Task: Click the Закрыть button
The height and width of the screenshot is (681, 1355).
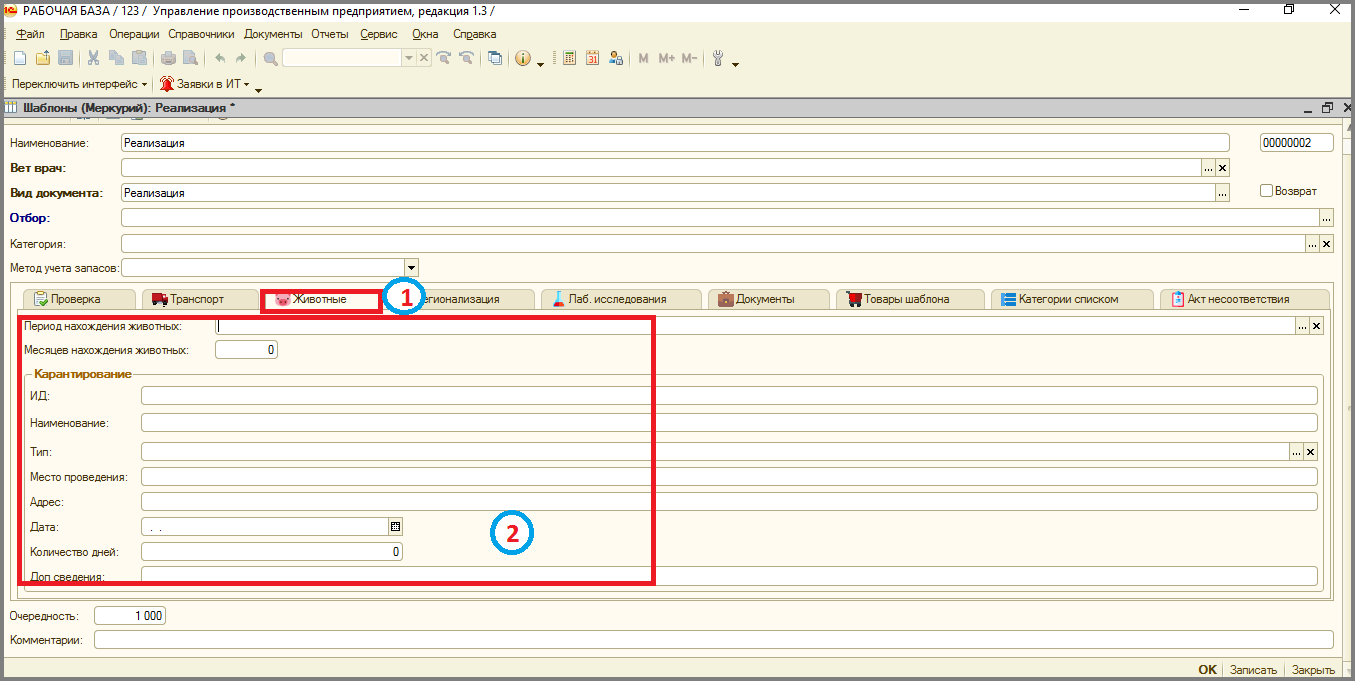Action: click(x=1313, y=670)
